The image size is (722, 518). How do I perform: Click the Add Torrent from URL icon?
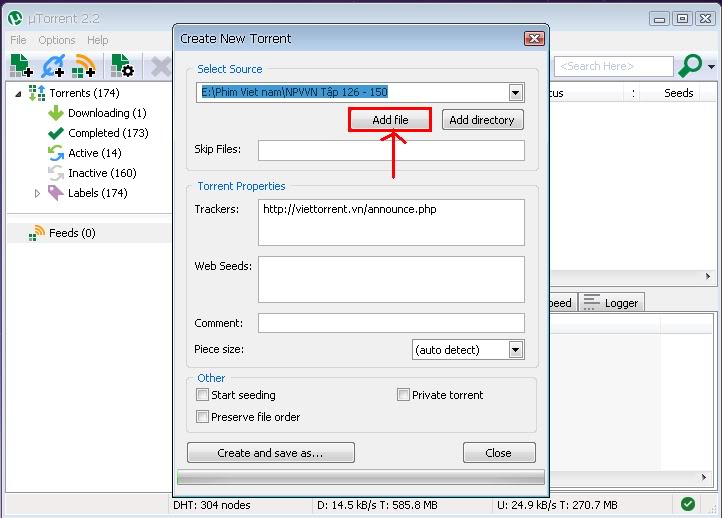53,66
